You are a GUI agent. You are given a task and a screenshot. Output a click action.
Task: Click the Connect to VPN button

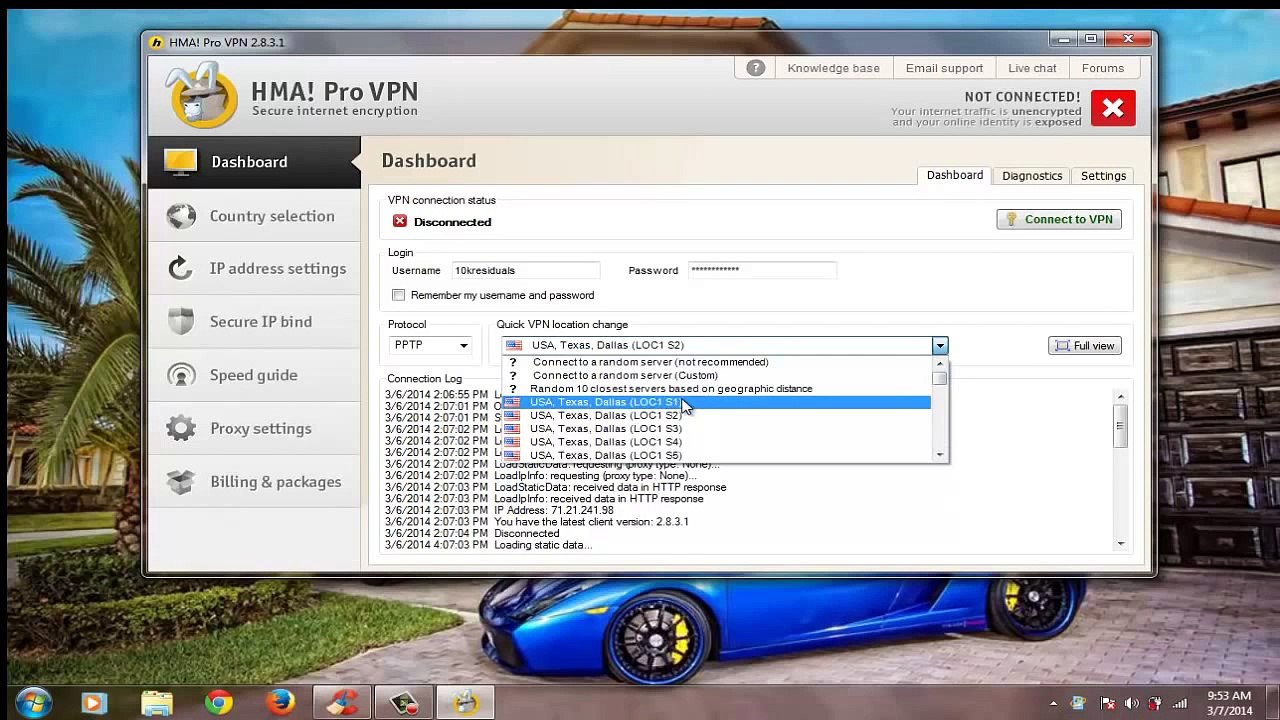[x=1059, y=219]
